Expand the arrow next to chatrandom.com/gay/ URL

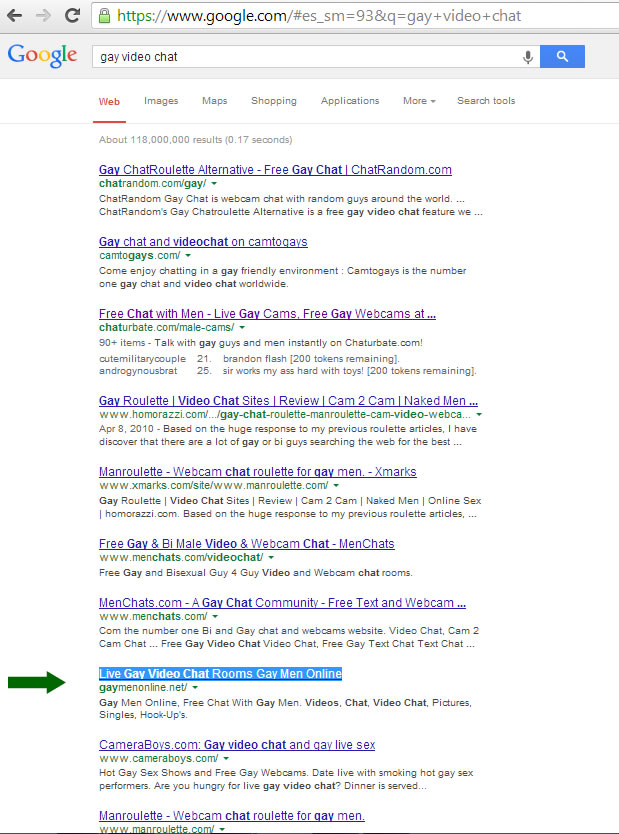coord(215,184)
